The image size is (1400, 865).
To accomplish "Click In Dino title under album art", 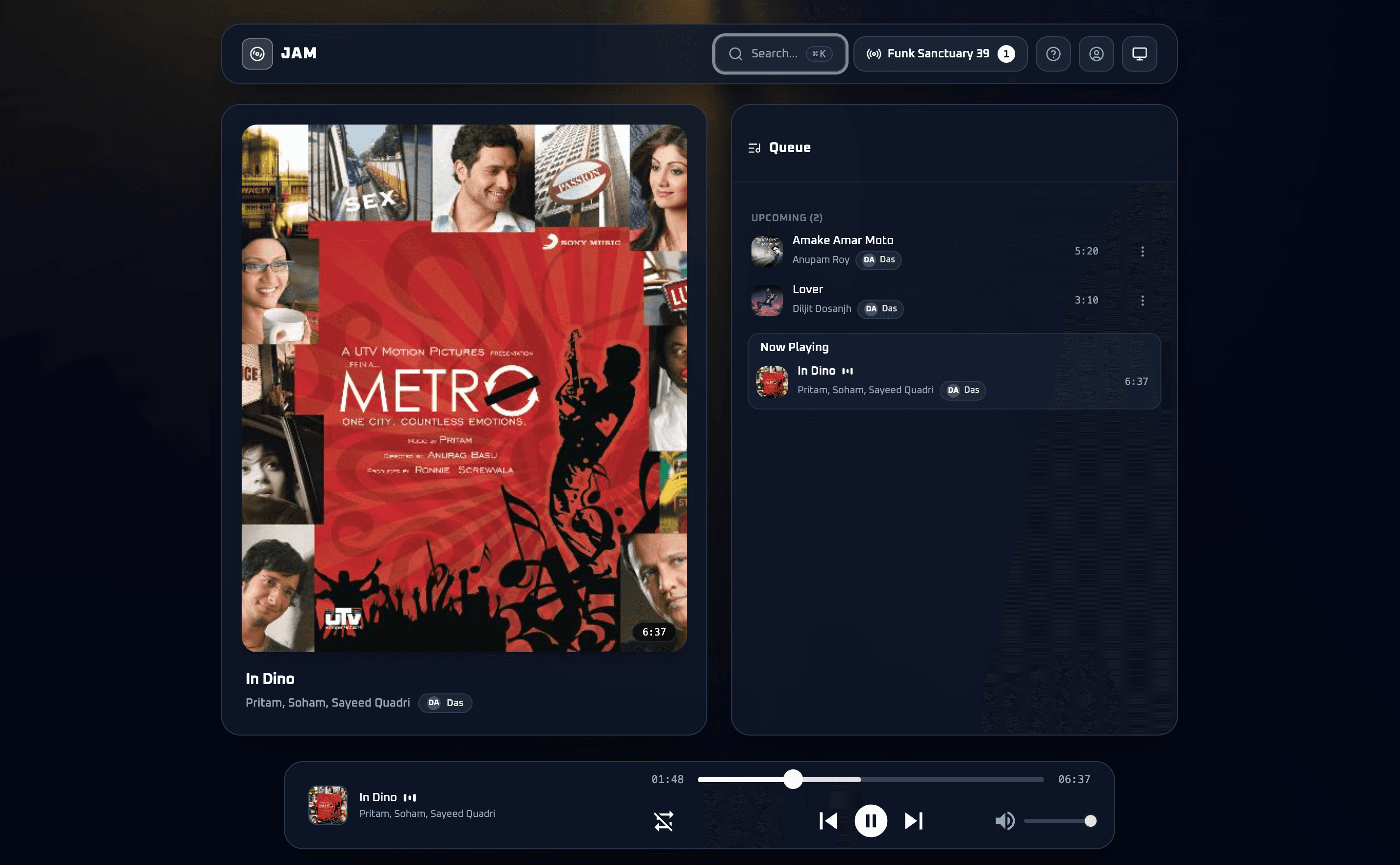I will click(270, 679).
